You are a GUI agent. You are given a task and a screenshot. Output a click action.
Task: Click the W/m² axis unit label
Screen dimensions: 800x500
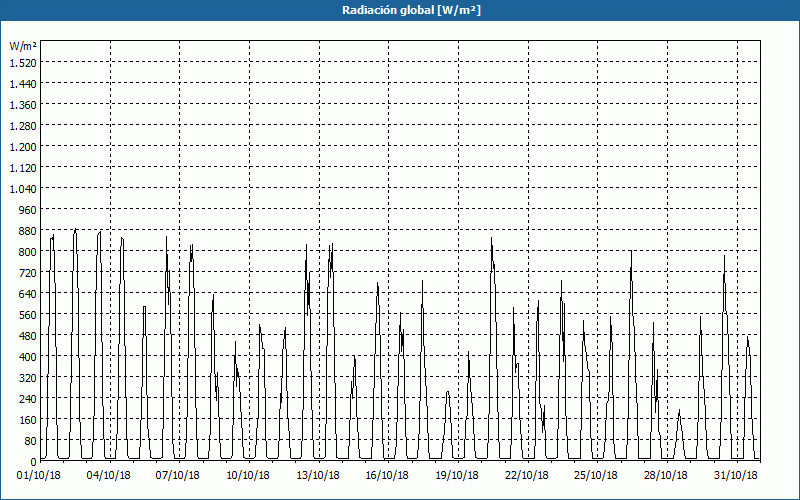23,46
